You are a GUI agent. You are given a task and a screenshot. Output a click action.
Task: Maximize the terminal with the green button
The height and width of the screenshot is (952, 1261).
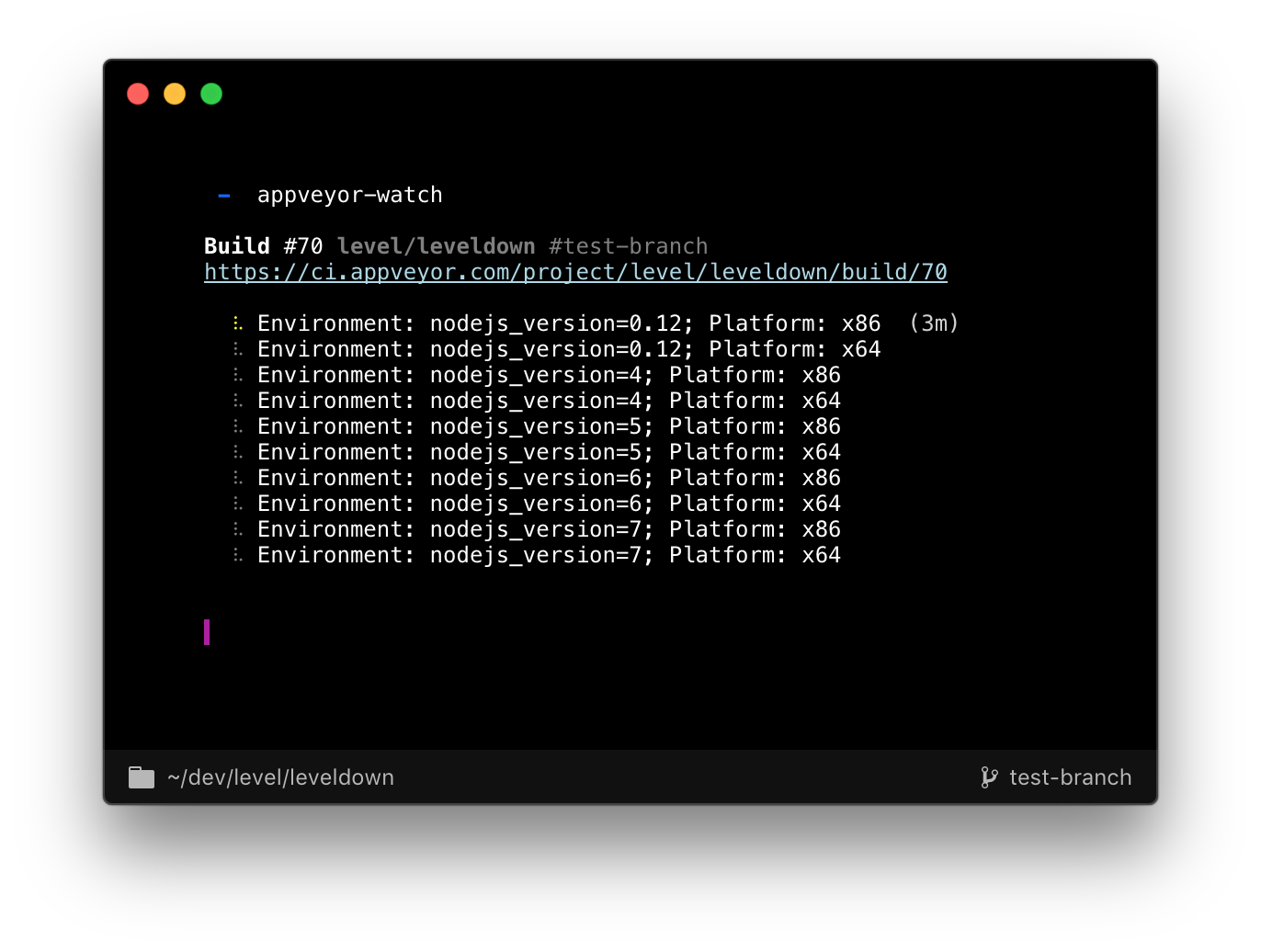coord(211,94)
